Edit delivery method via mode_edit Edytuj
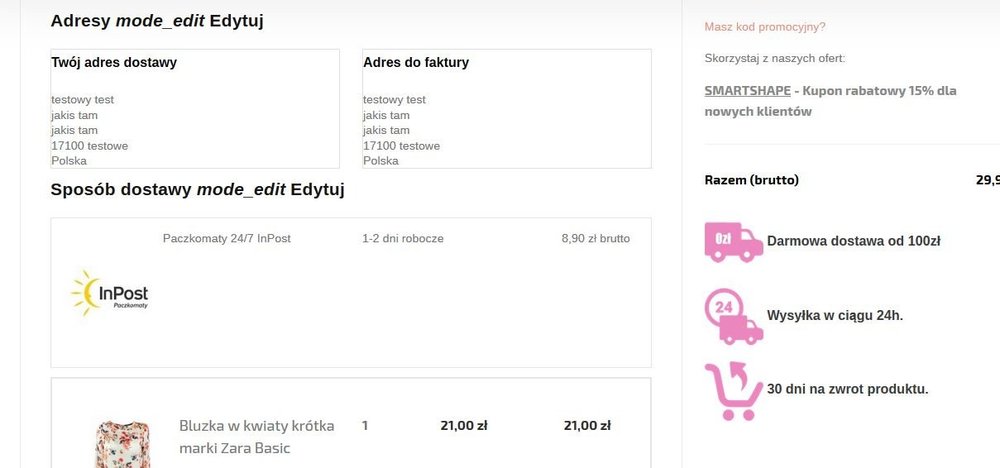This screenshot has width=1000, height=468. pos(270,190)
